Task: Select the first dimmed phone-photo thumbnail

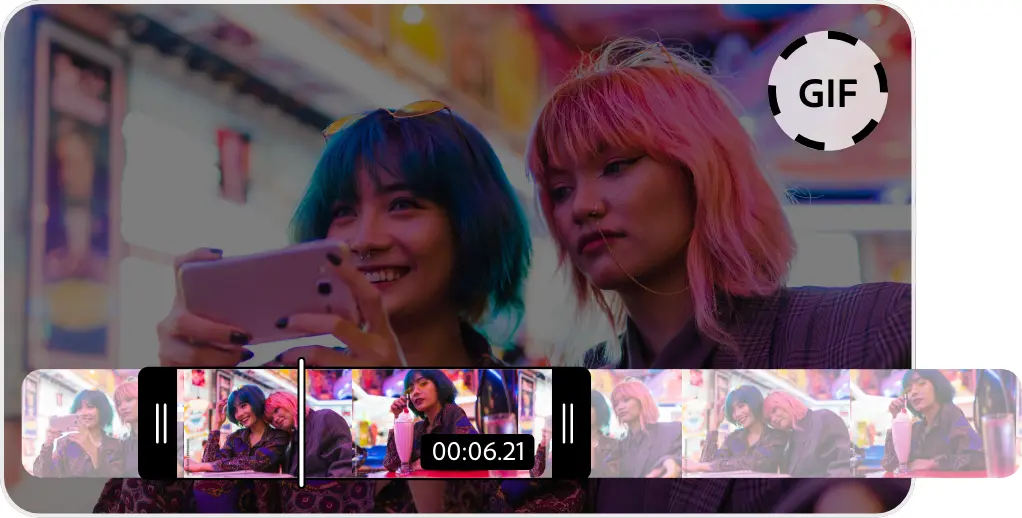Action: pyautogui.click(x=80, y=423)
